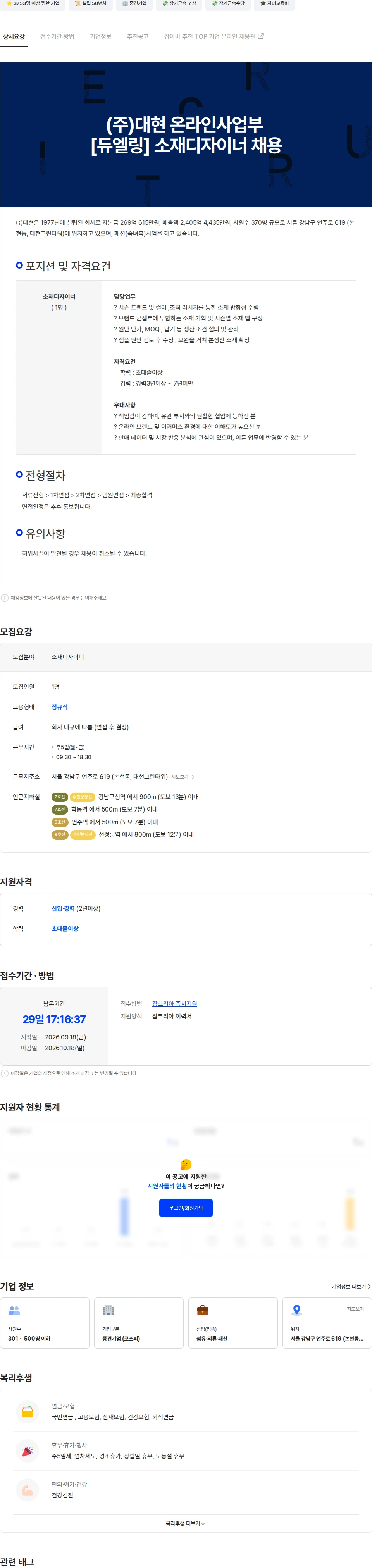Click the 잡코리아 즉시지원 link
Viewport: 372px width, 1568px height.
(x=175, y=1004)
